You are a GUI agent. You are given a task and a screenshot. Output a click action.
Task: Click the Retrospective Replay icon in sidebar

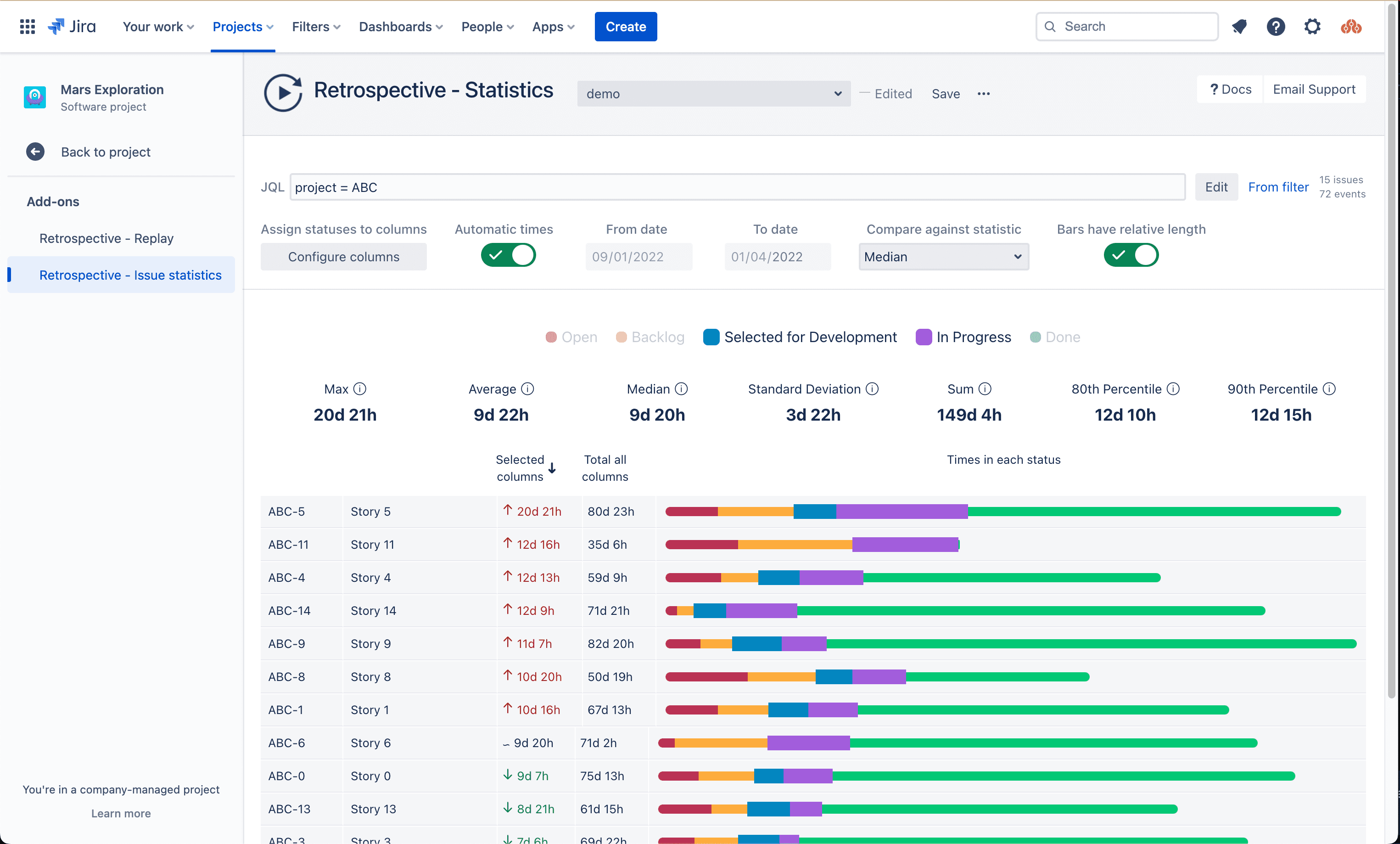(107, 238)
